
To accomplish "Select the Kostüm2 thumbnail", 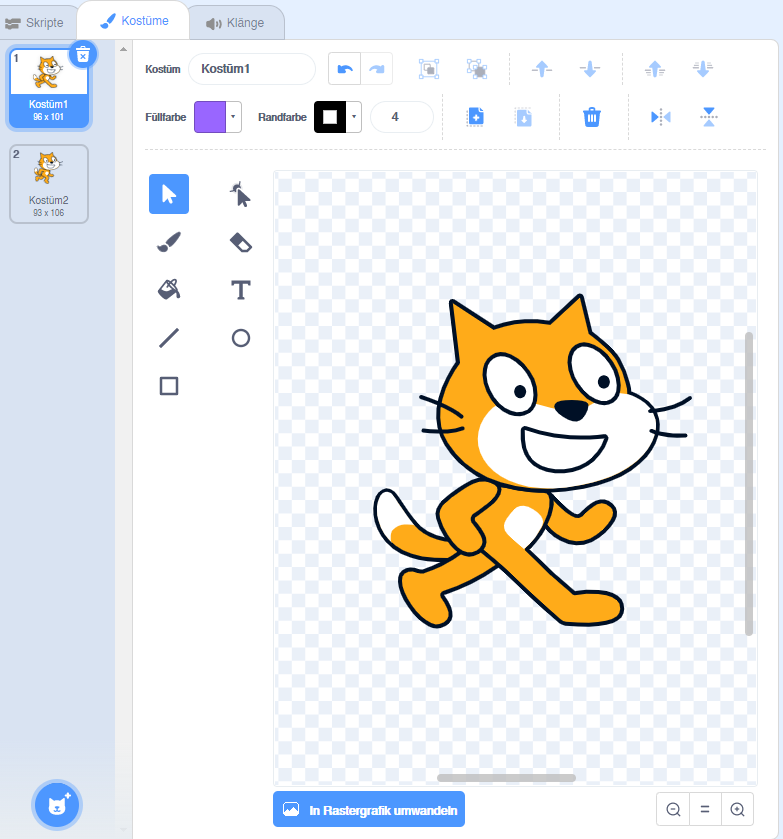I will tap(49, 183).
